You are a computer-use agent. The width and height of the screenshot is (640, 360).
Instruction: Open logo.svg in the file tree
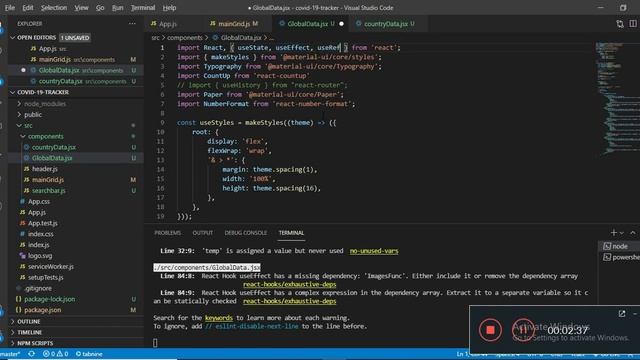[x=40, y=256]
